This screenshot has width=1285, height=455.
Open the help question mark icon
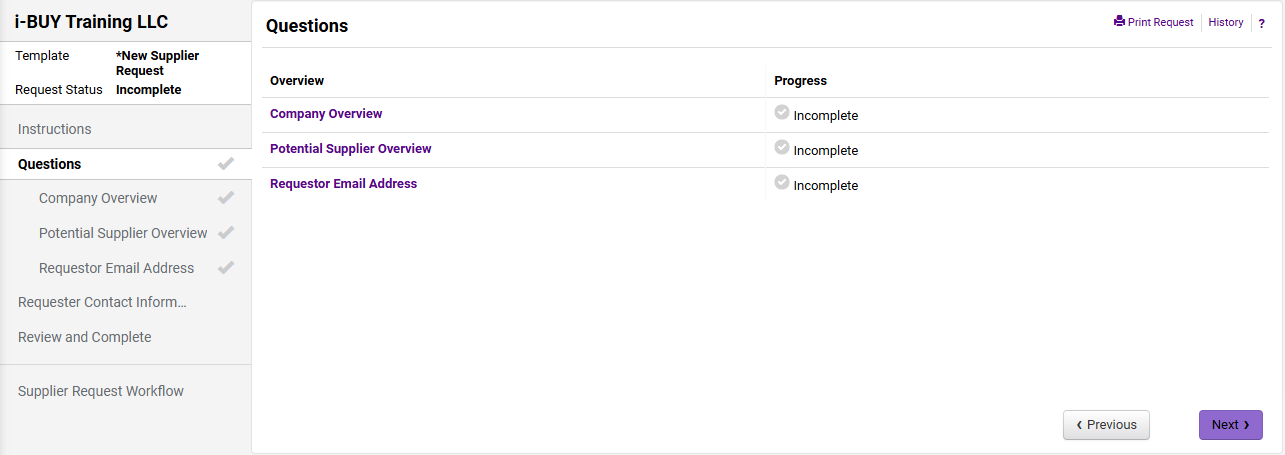pos(1261,23)
